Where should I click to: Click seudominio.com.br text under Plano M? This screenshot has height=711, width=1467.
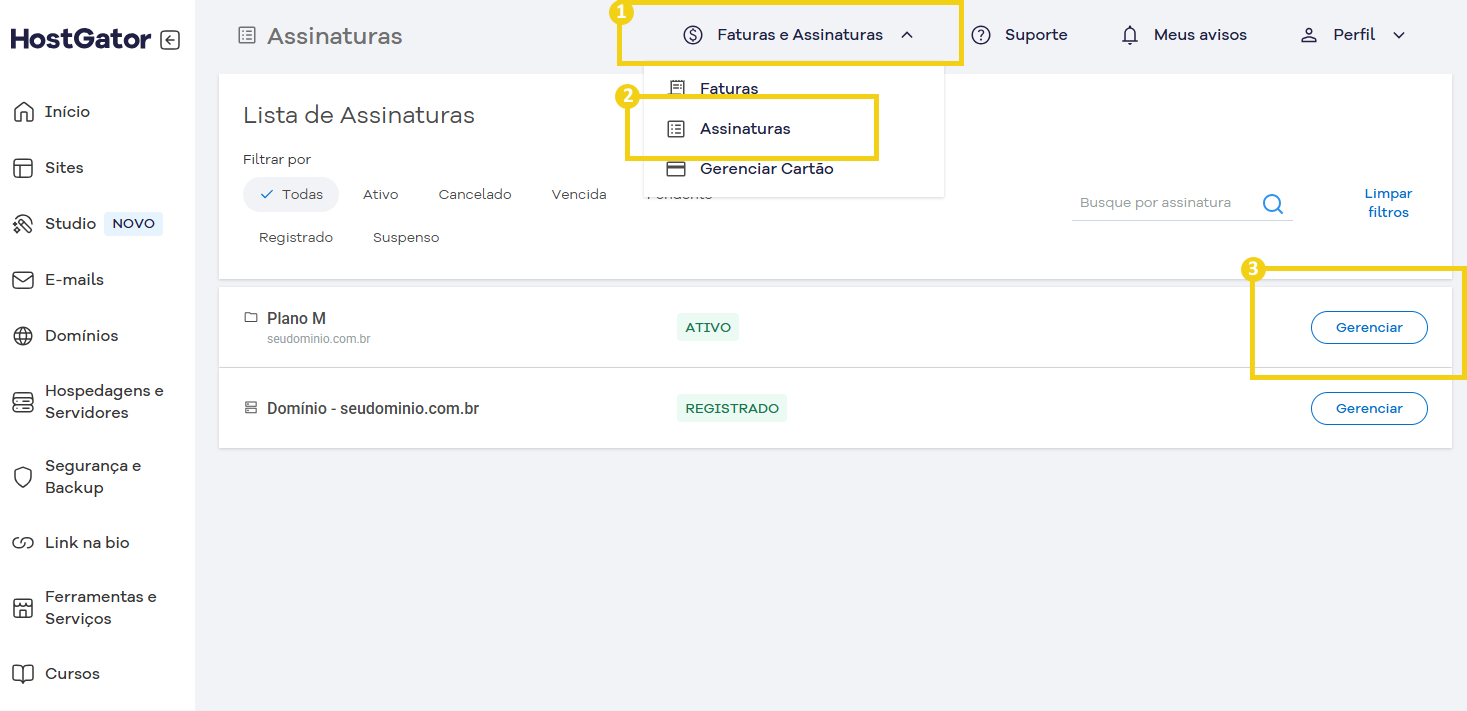coord(319,339)
